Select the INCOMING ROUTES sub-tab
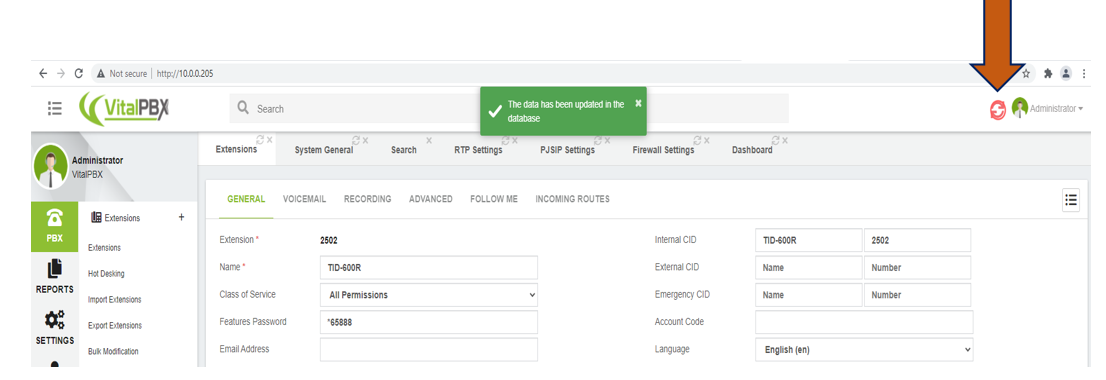This screenshot has width=1106, height=380. pos(572,200)
